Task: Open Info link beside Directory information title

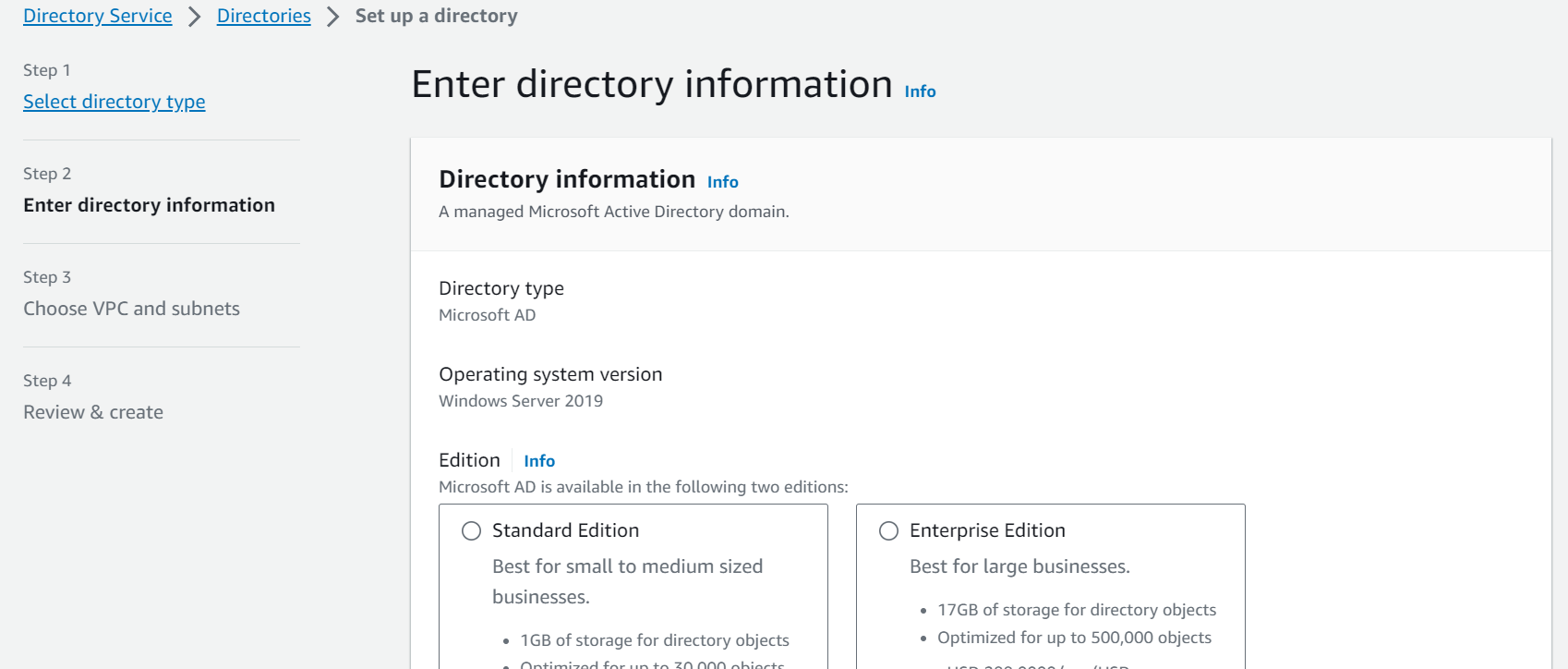Action: 723,182
